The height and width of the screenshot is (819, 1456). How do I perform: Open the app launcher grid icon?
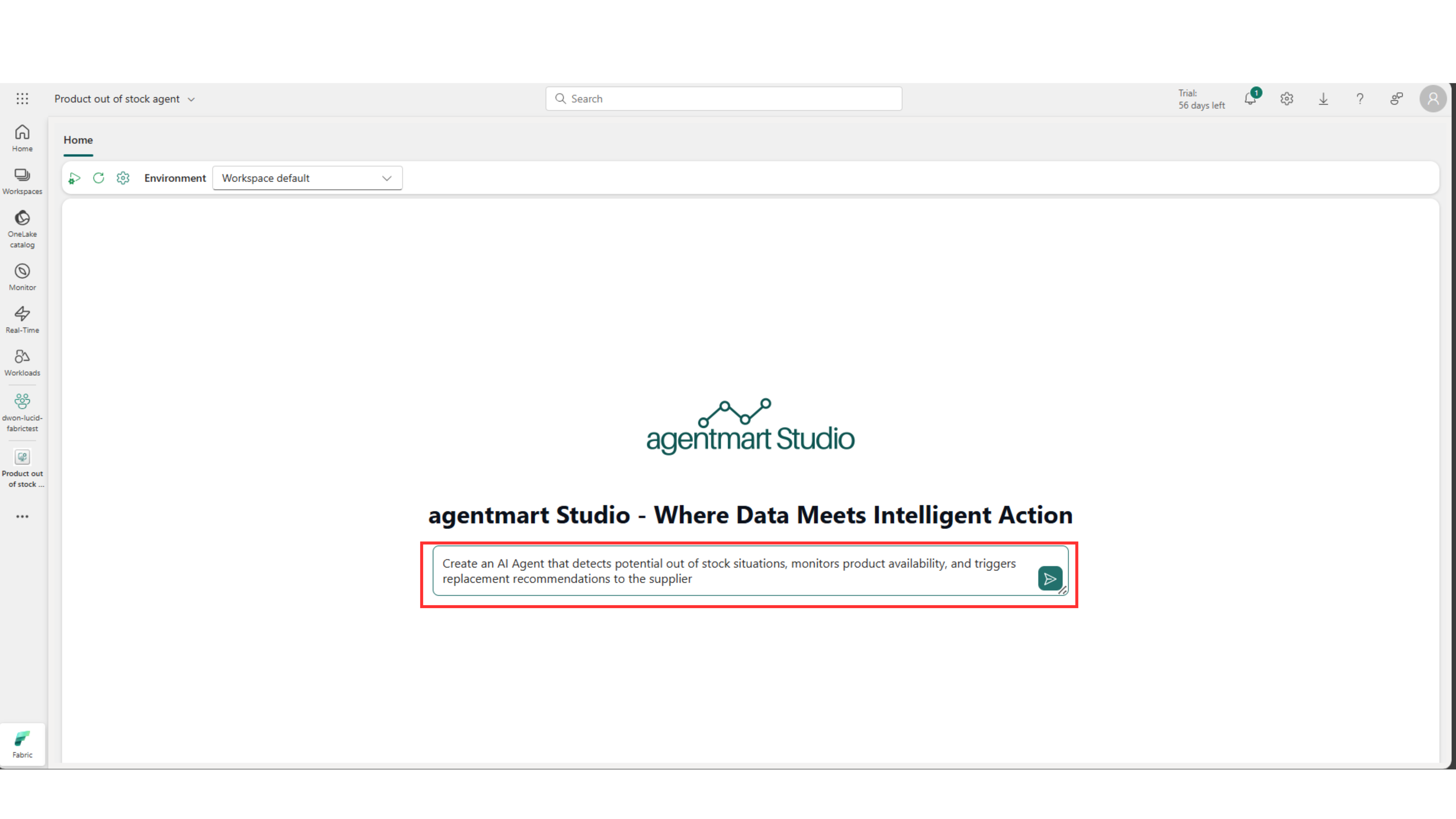[x=22, y=99]
